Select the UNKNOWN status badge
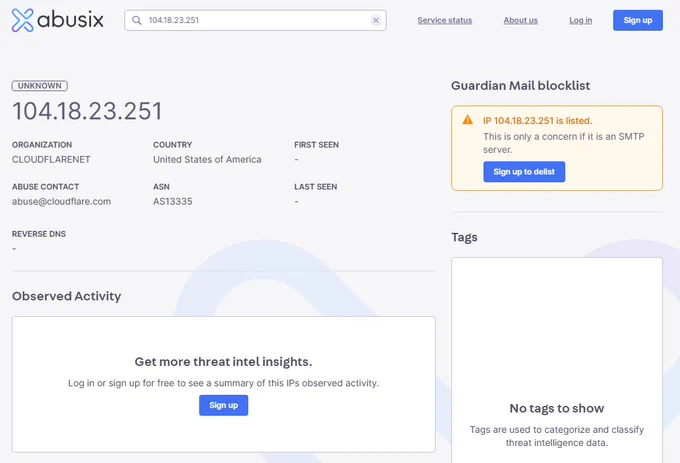680x463 pixels. (x=39, y=86)
